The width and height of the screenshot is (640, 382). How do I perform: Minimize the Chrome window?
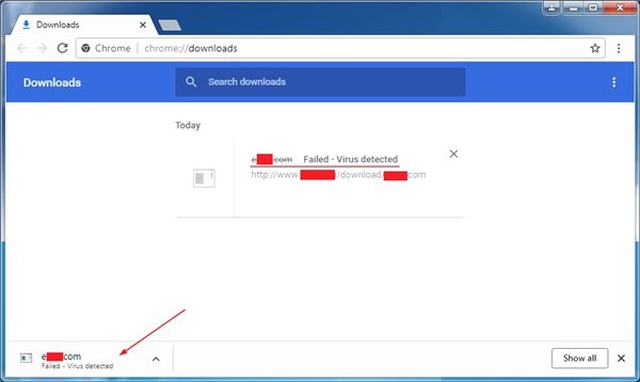pos(573,7)
